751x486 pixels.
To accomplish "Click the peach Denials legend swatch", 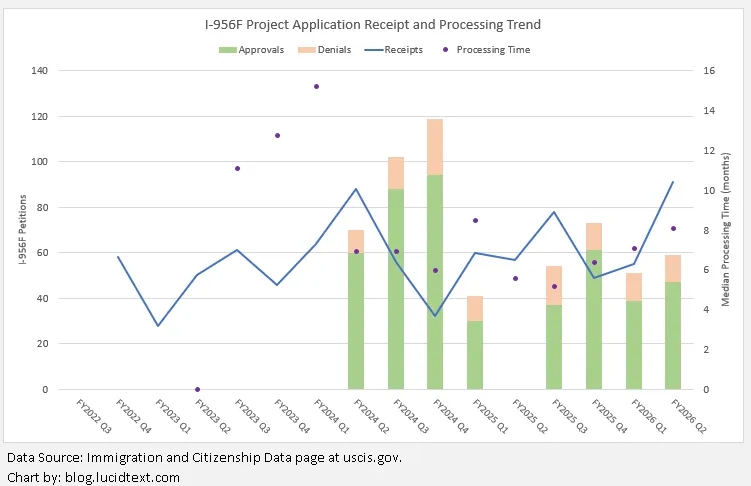I will point(307,50).
